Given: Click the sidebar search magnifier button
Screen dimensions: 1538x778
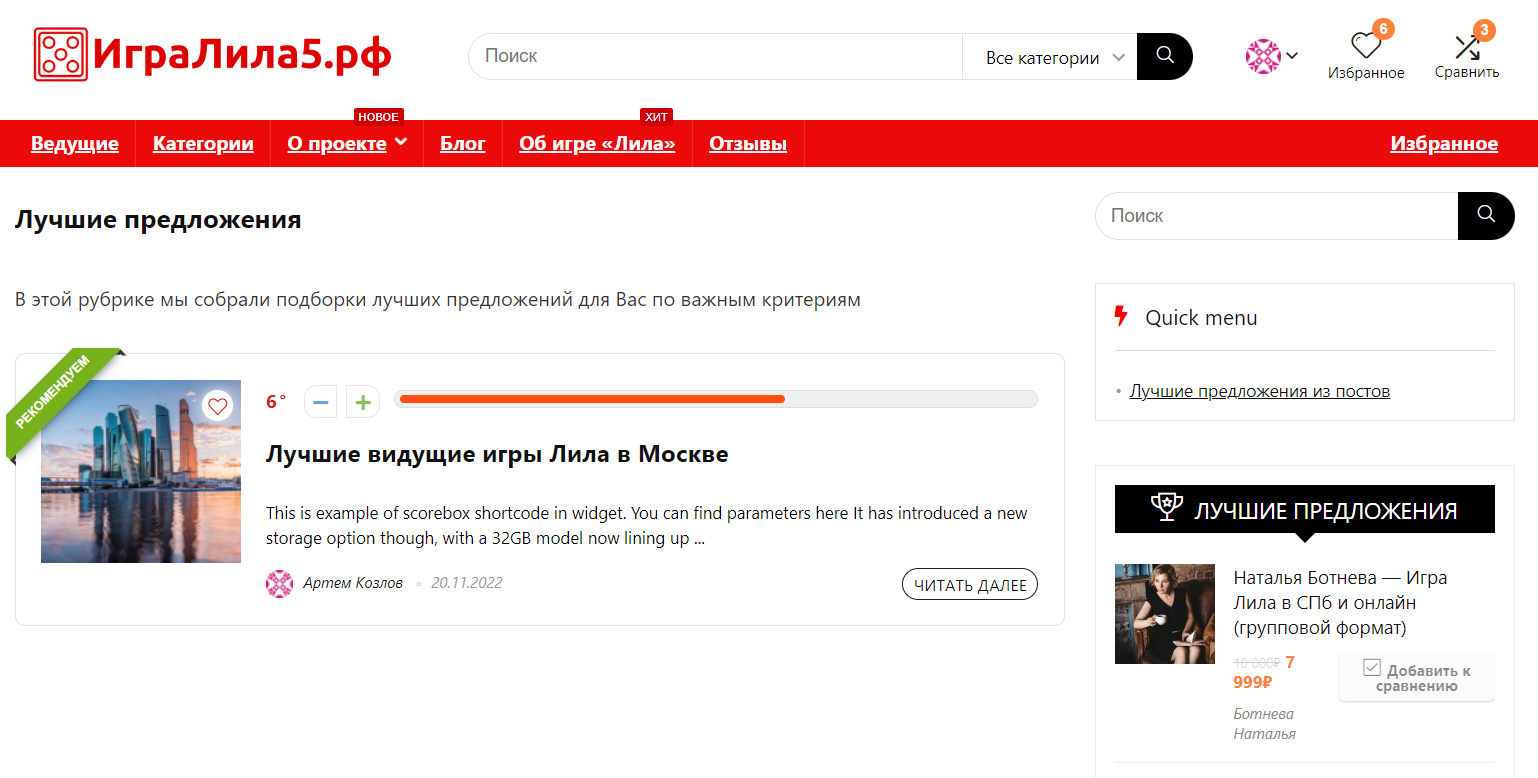Looking at the screenshot, I should [x=1486, y=215].
